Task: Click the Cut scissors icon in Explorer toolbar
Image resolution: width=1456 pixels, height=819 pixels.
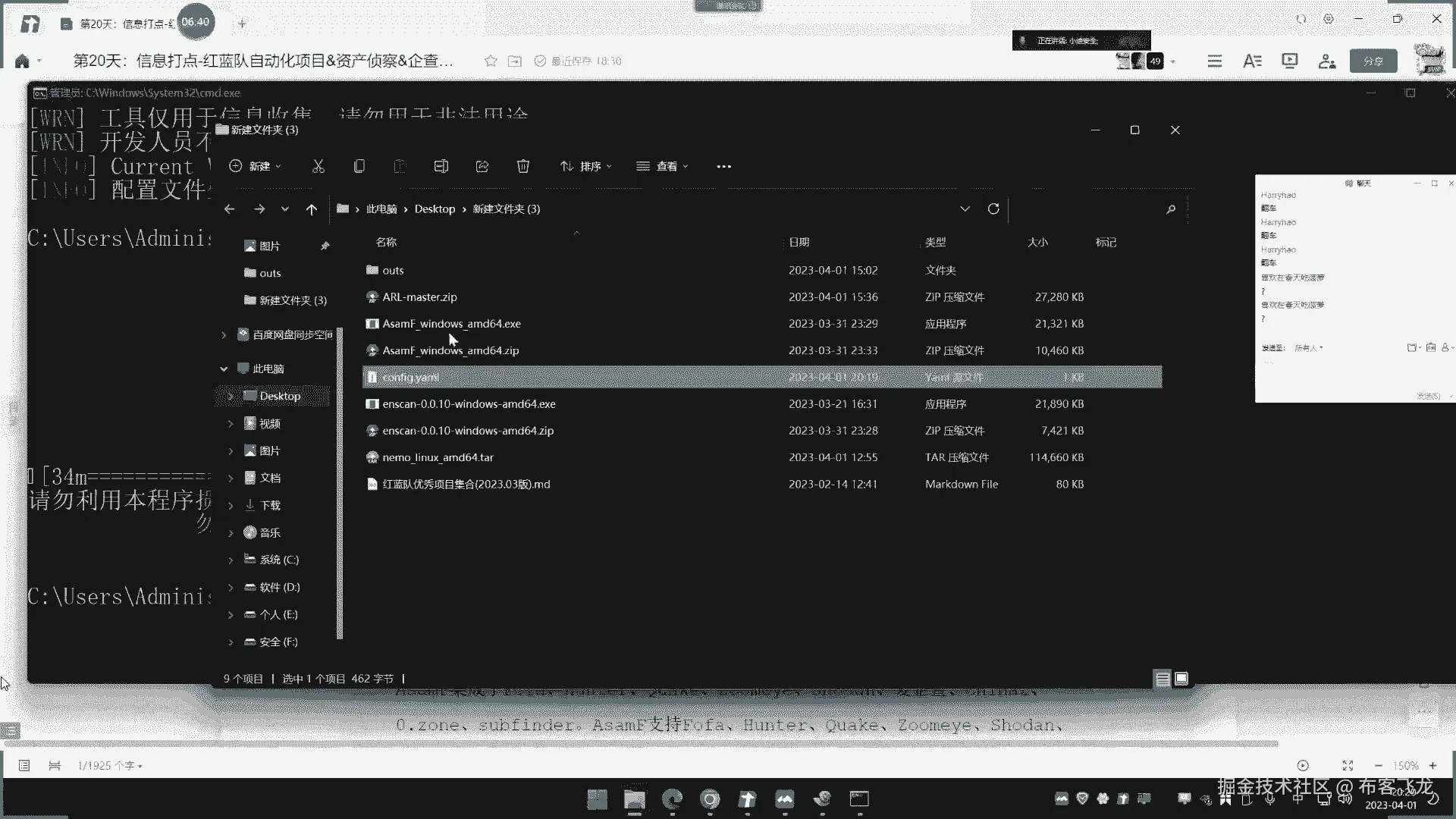Action: point(318,166)
